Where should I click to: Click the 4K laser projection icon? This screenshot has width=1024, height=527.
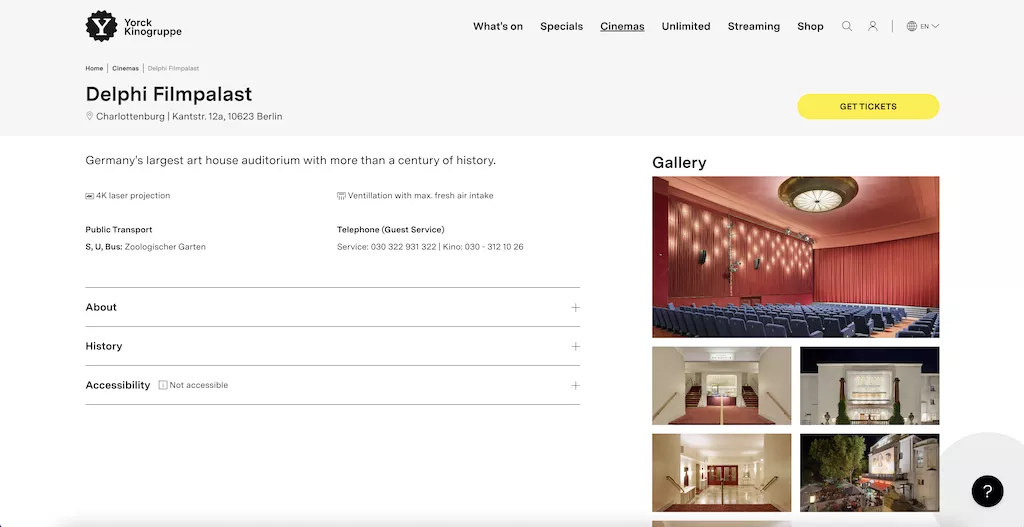89,196
